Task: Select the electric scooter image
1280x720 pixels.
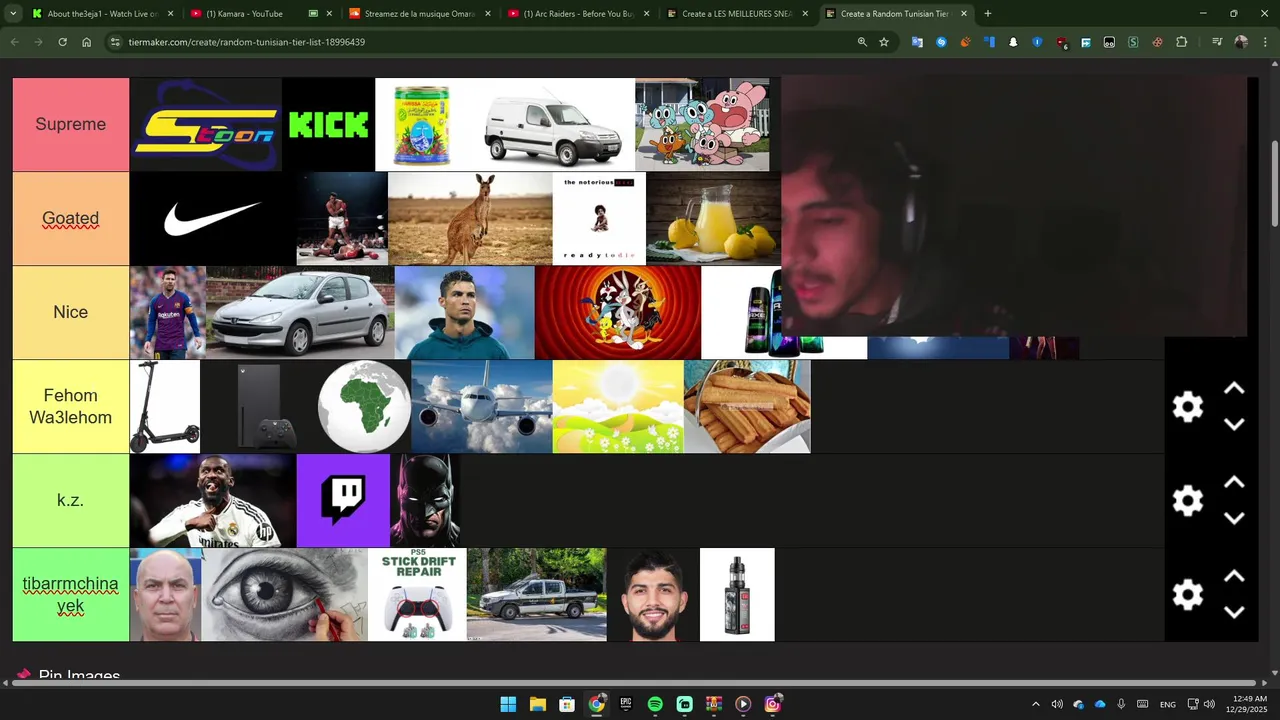Action: (165, 406)
